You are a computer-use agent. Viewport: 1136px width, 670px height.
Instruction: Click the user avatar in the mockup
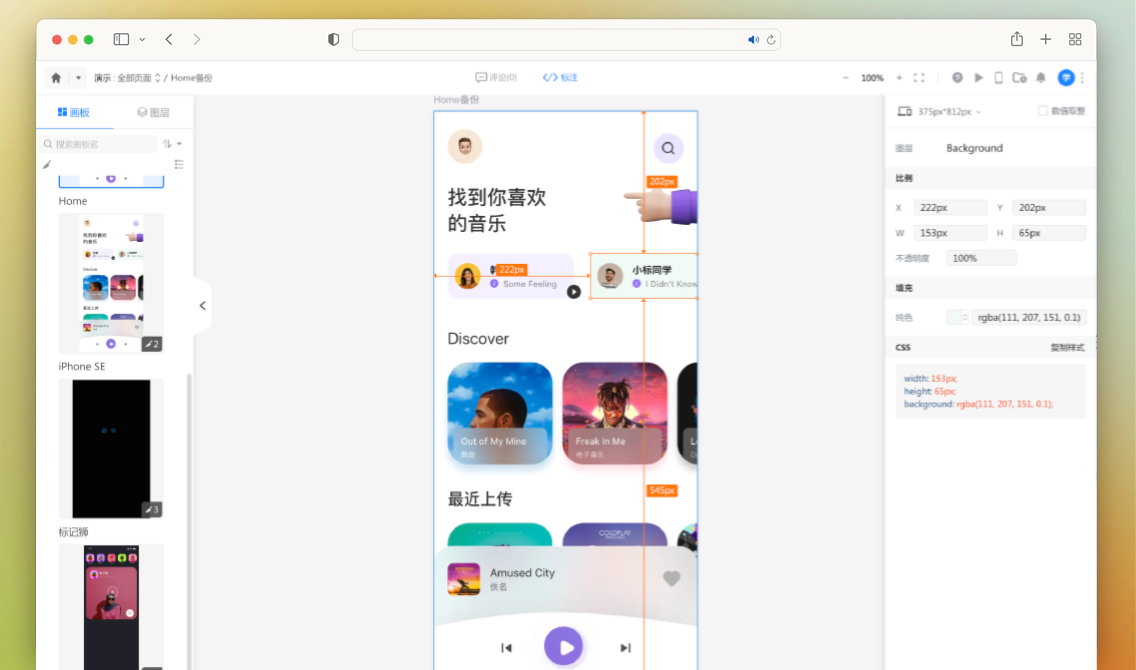click(465, 146)
